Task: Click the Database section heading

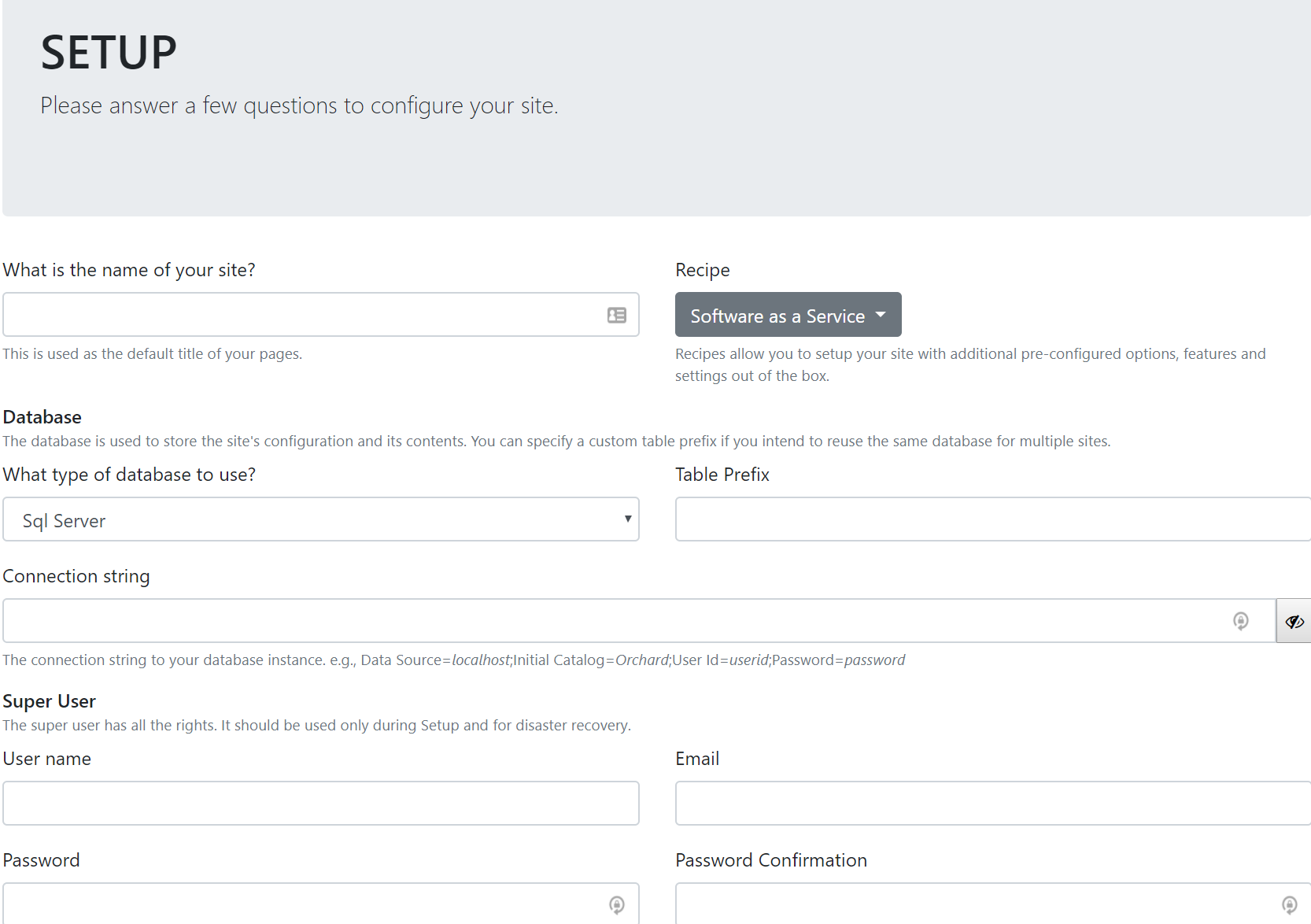Action: coord(42,416)
